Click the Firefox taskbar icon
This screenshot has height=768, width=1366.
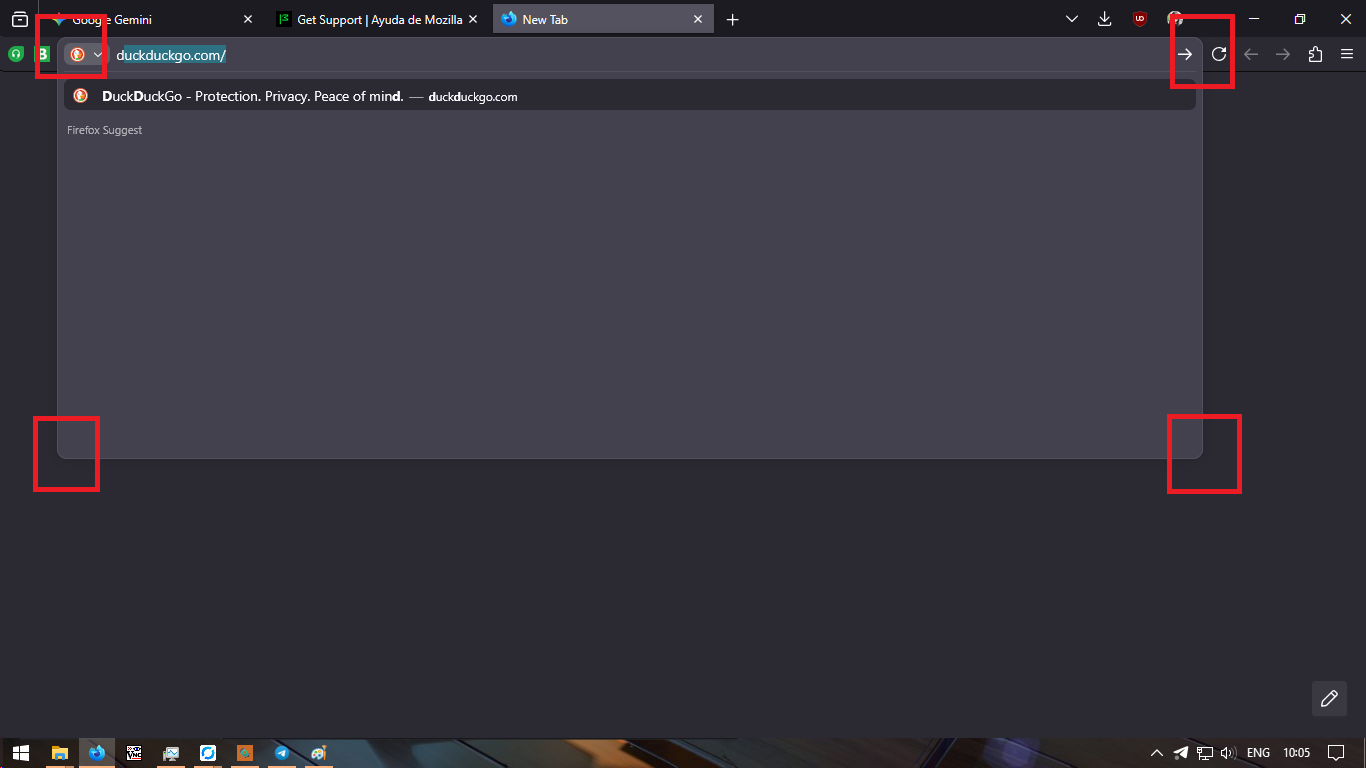pyautogui.click(x=97, y=753)
